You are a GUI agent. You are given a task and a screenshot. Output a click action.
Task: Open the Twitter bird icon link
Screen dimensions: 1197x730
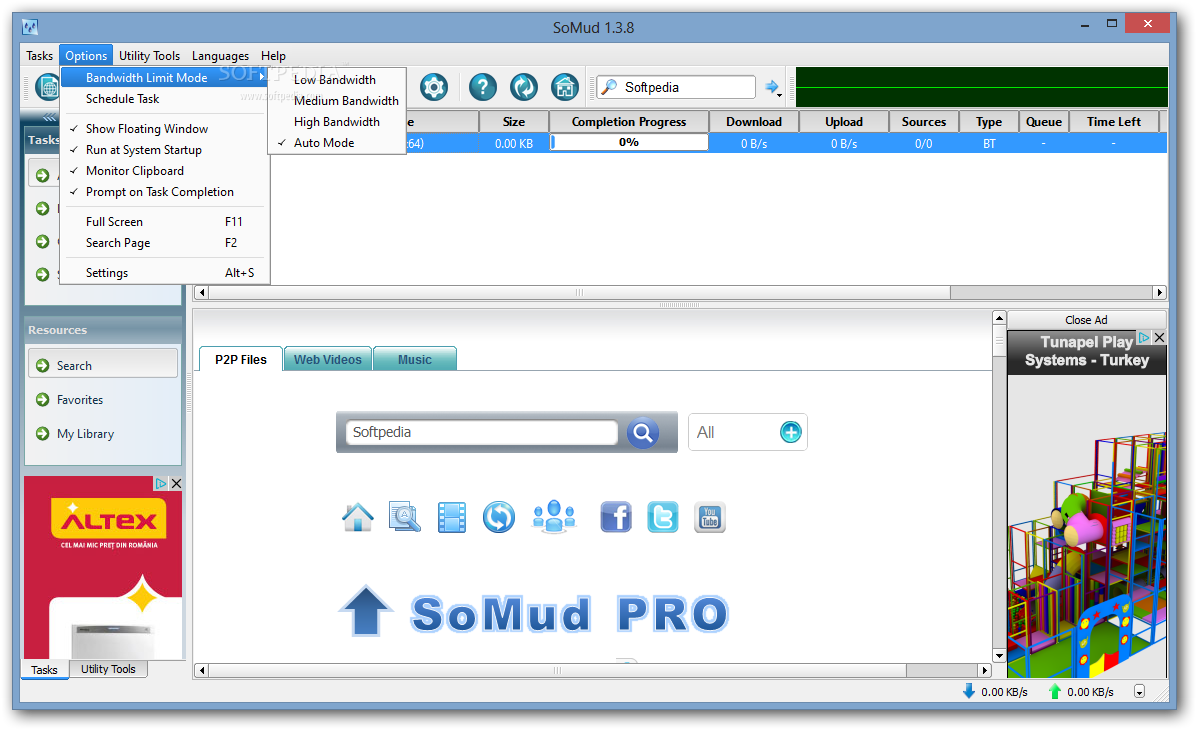(663, 518)
